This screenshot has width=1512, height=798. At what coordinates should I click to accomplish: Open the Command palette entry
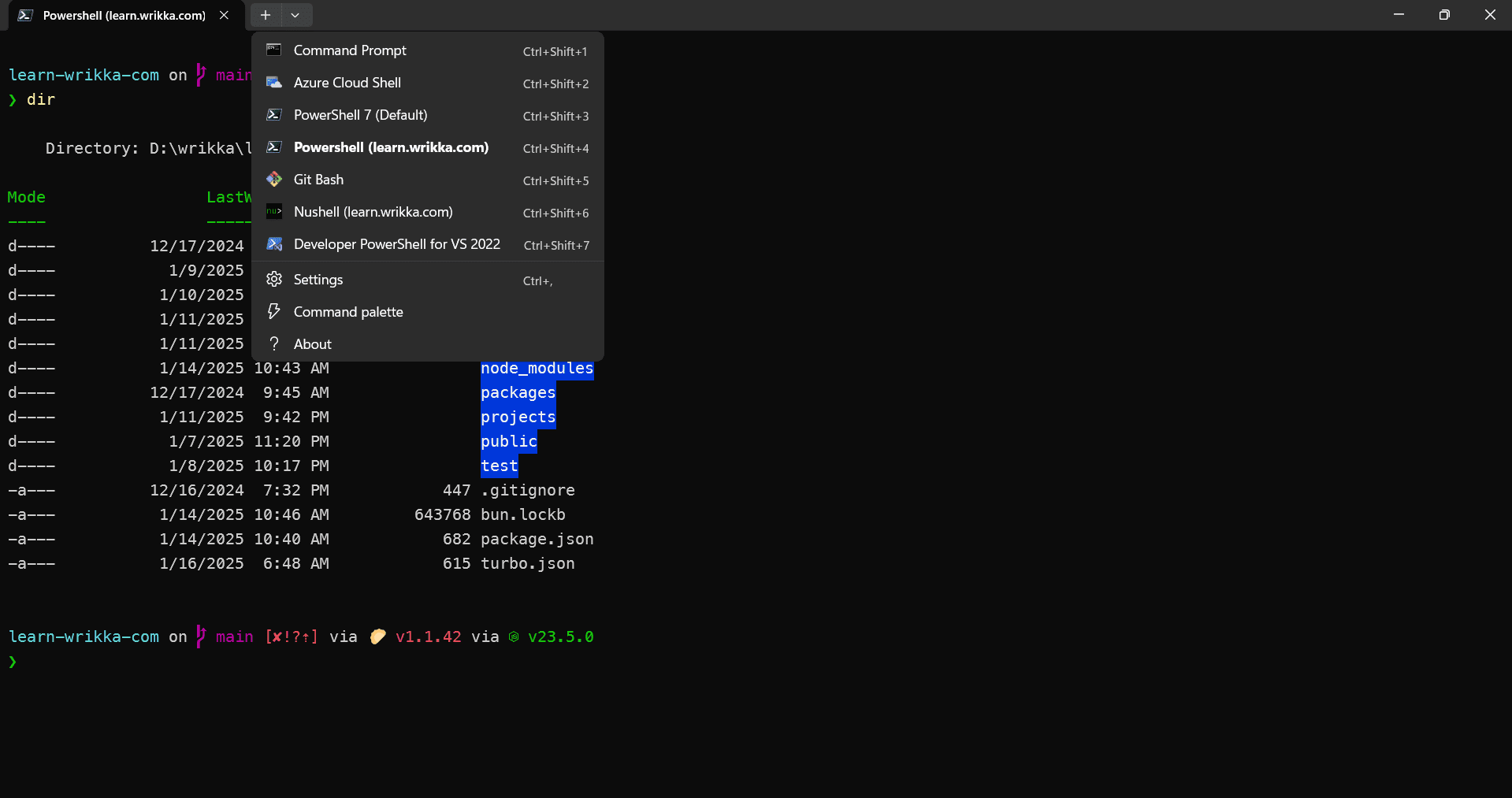coord(428,312)
